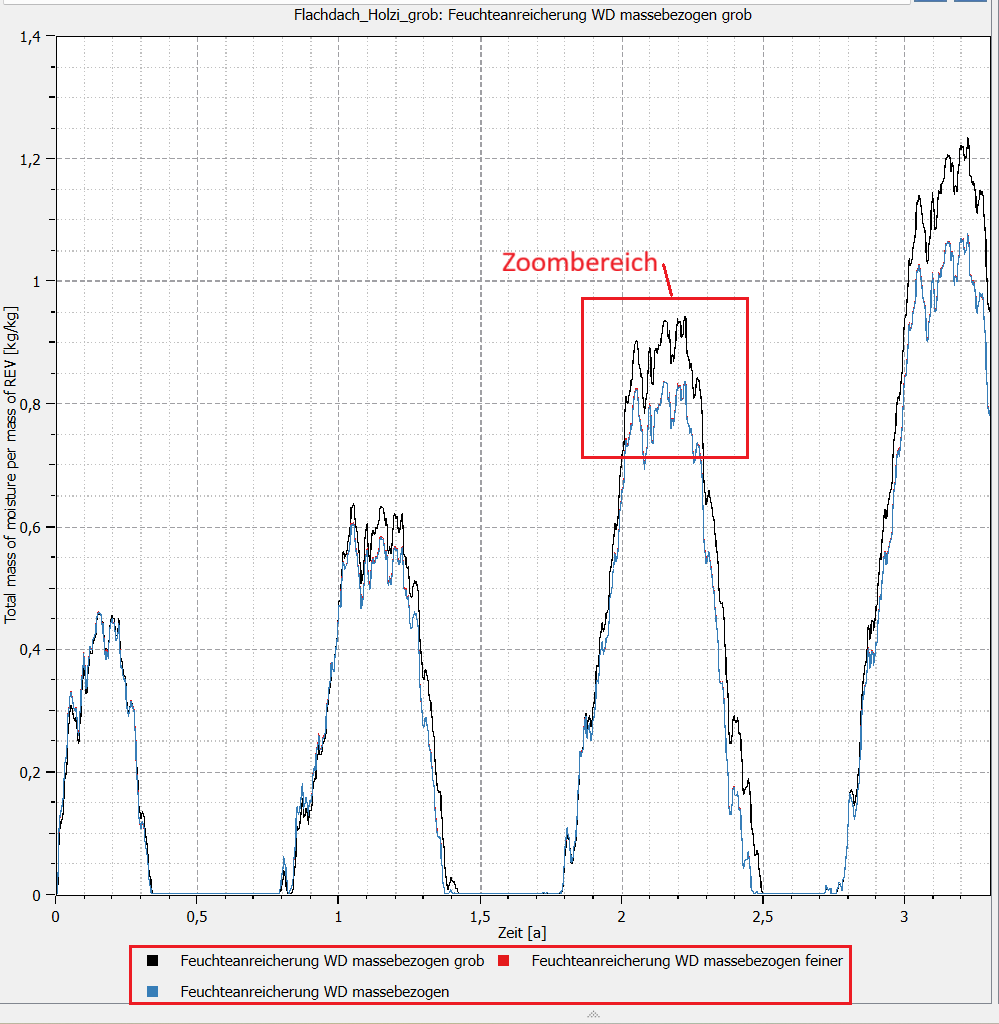The image size is (999, 1024).
Task: Click the x-axis tick label '3'
Action: (x=904, y=917)
